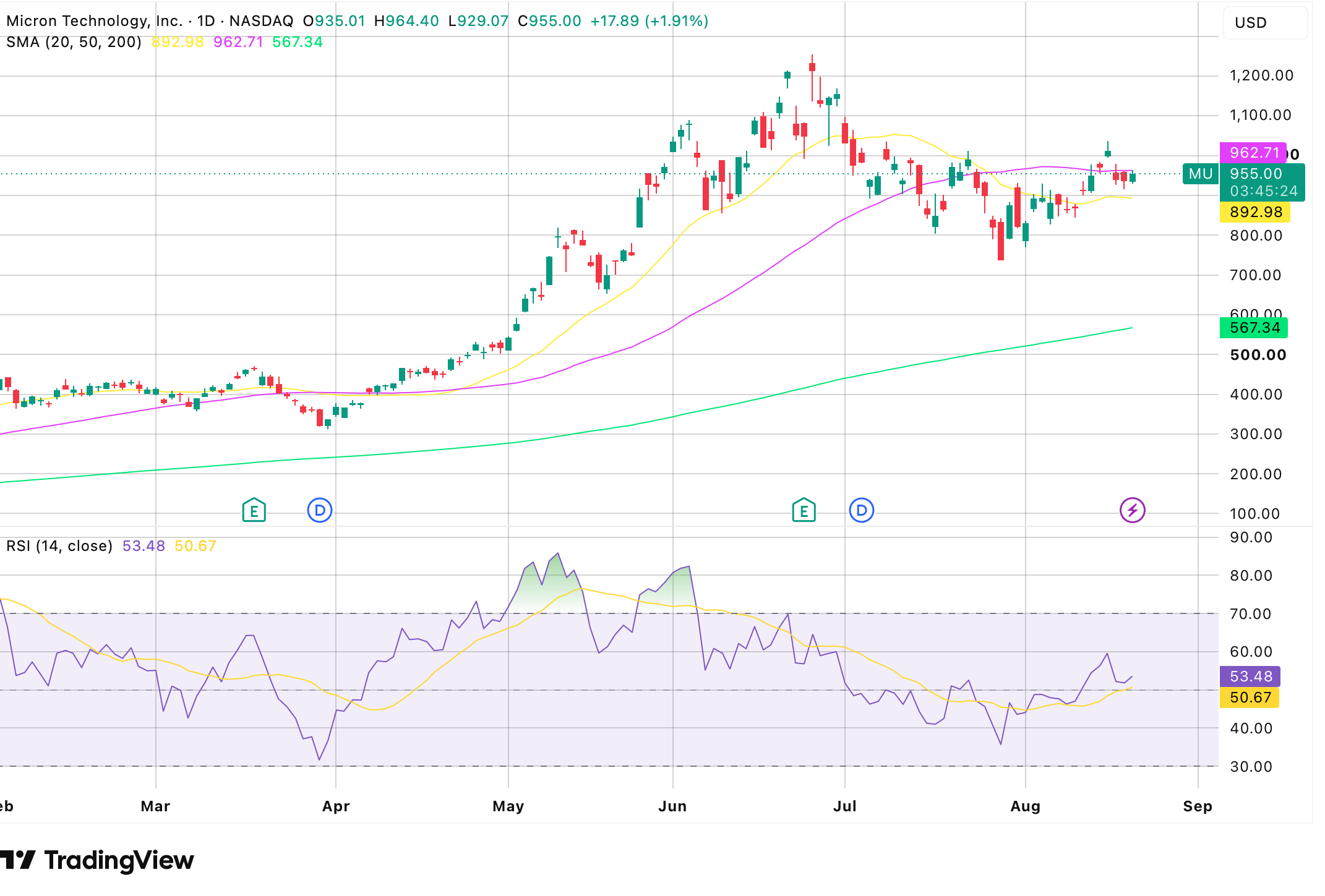Click the NASDAQ exchange label
The height and width of the screenshot is (896, 1325).
click(261, 21)
